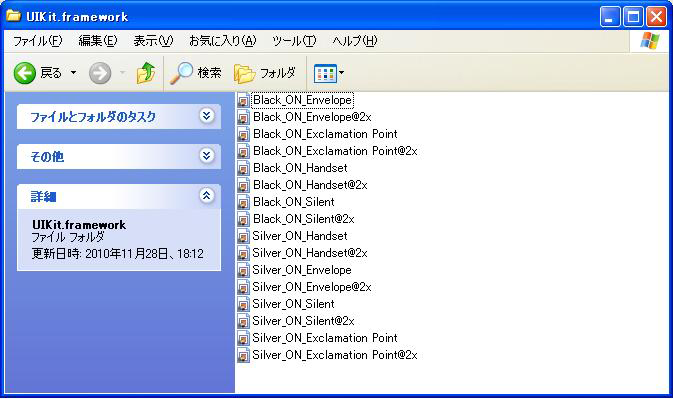The height and width of the screenshot is (399, 673).
Task: Open the ツール(T) menu
Action: tap(294, 41)
